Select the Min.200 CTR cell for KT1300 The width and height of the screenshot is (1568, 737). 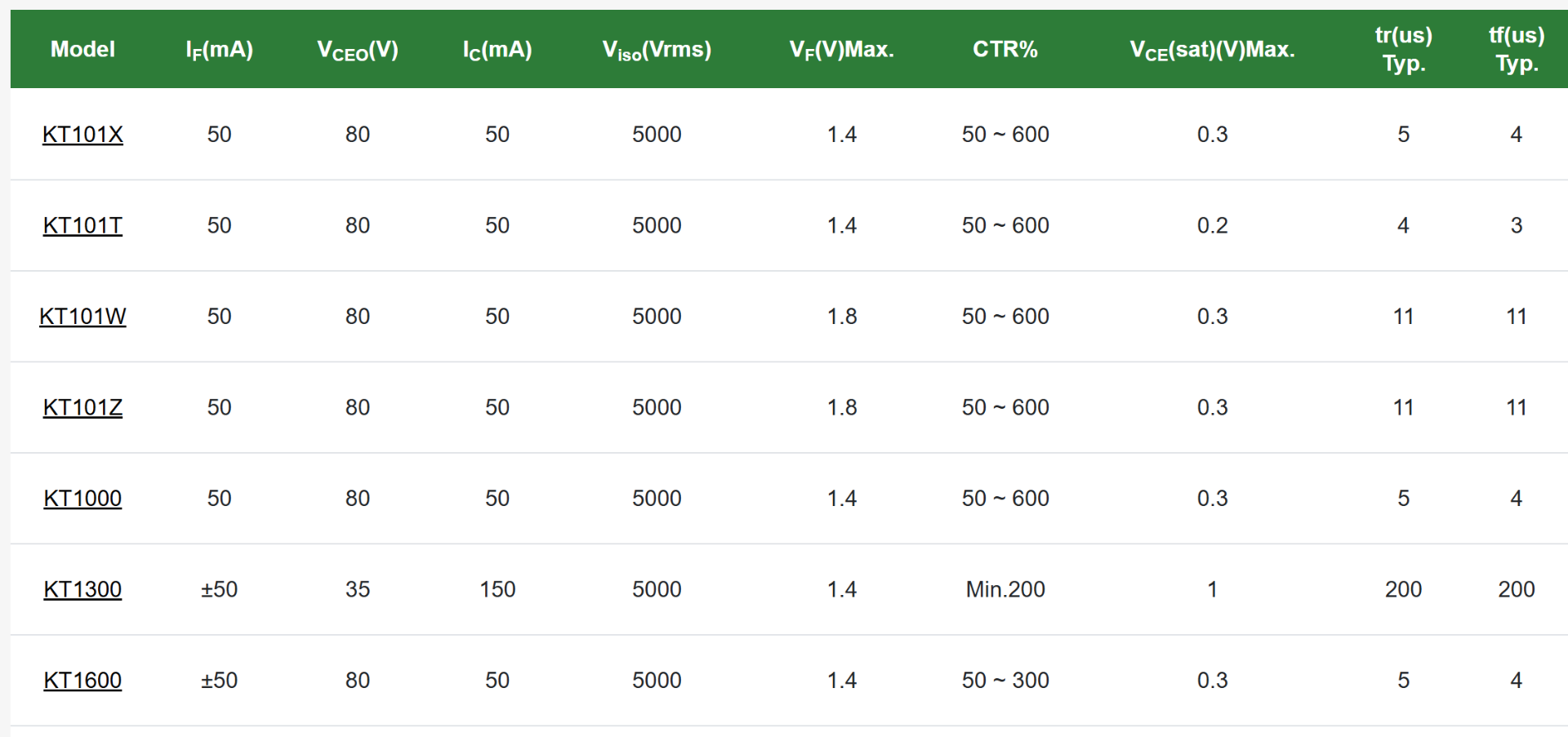coord(1005,589)
